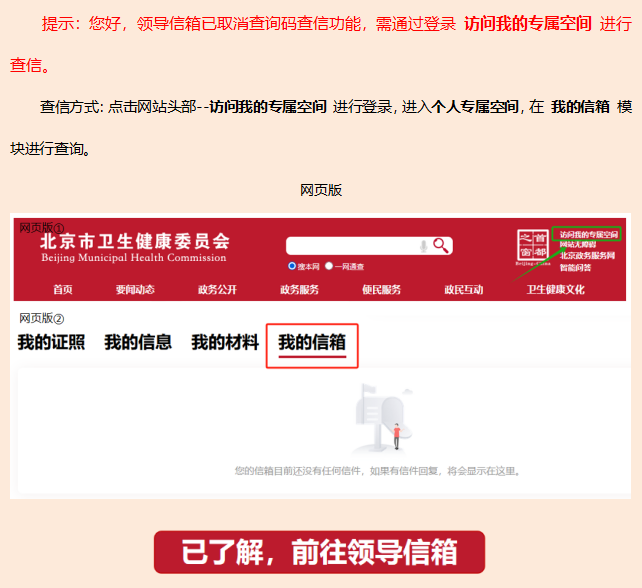Click the microphone voice search icon
Image resolution: width=642 pixels, height=588 pixels.
click(x=424, y=246)
